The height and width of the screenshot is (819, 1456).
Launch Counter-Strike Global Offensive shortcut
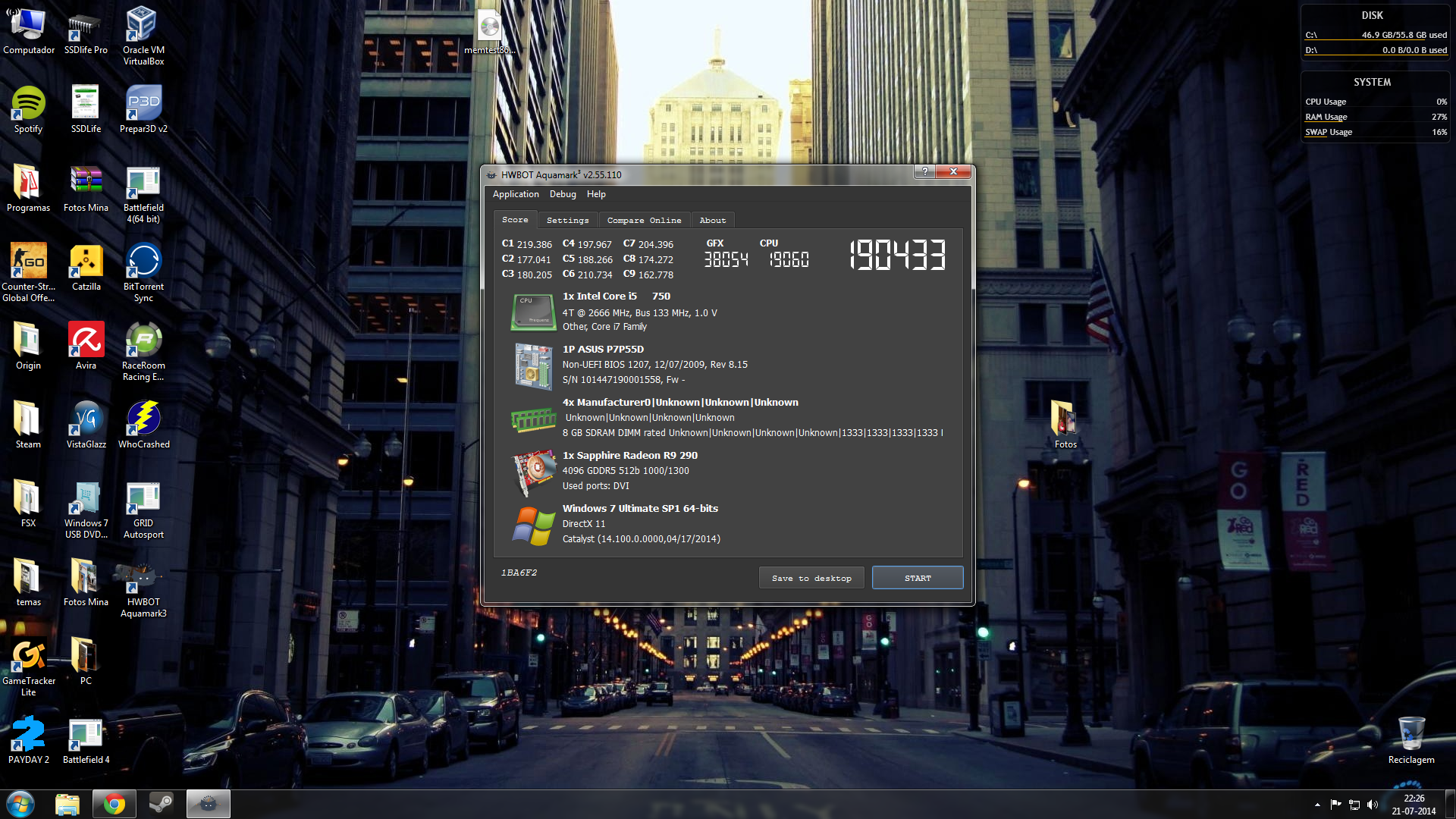[29, 273]
